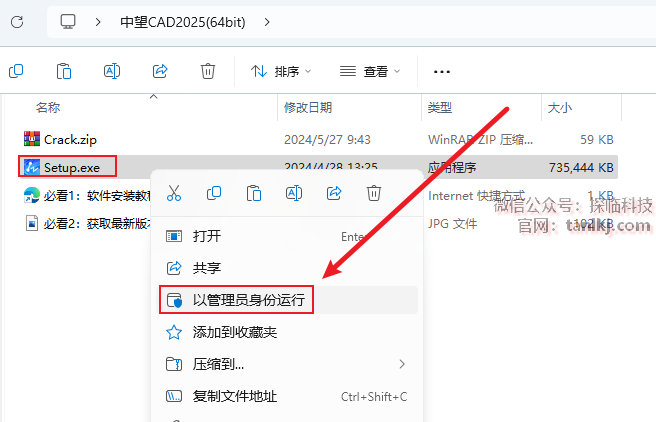656x422 pixels.
Task: Click the 59 KB size cell
Action: (x=597, y=139)
